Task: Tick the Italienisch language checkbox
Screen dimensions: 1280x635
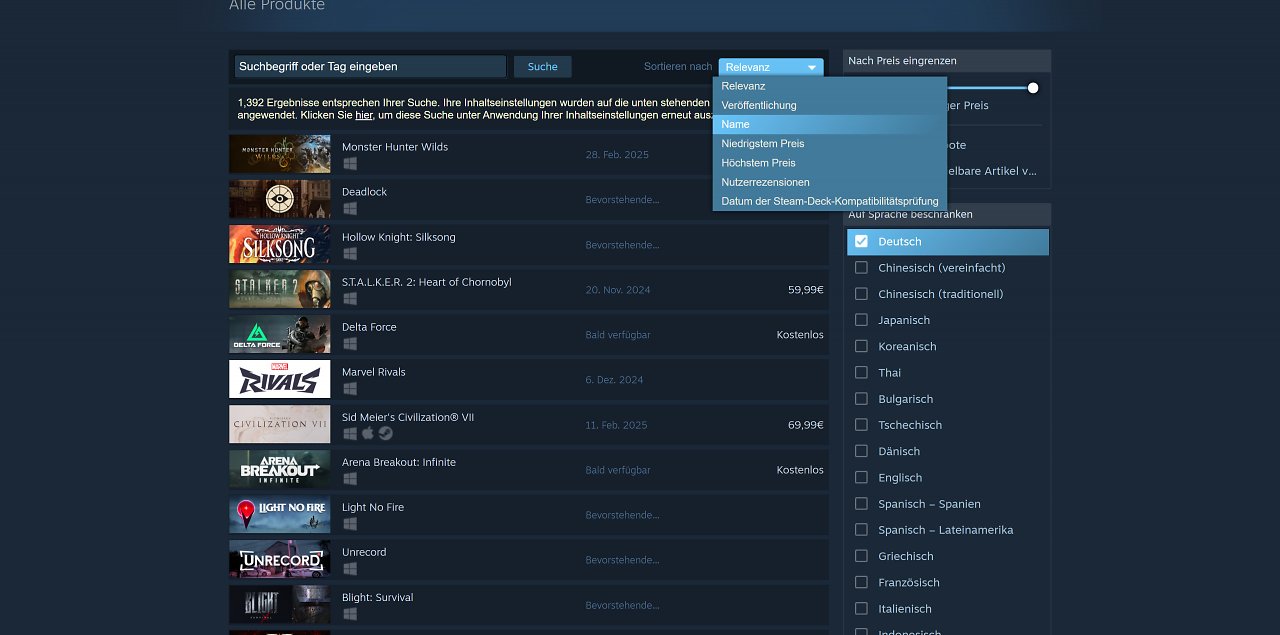Action: tap(861, 609)
